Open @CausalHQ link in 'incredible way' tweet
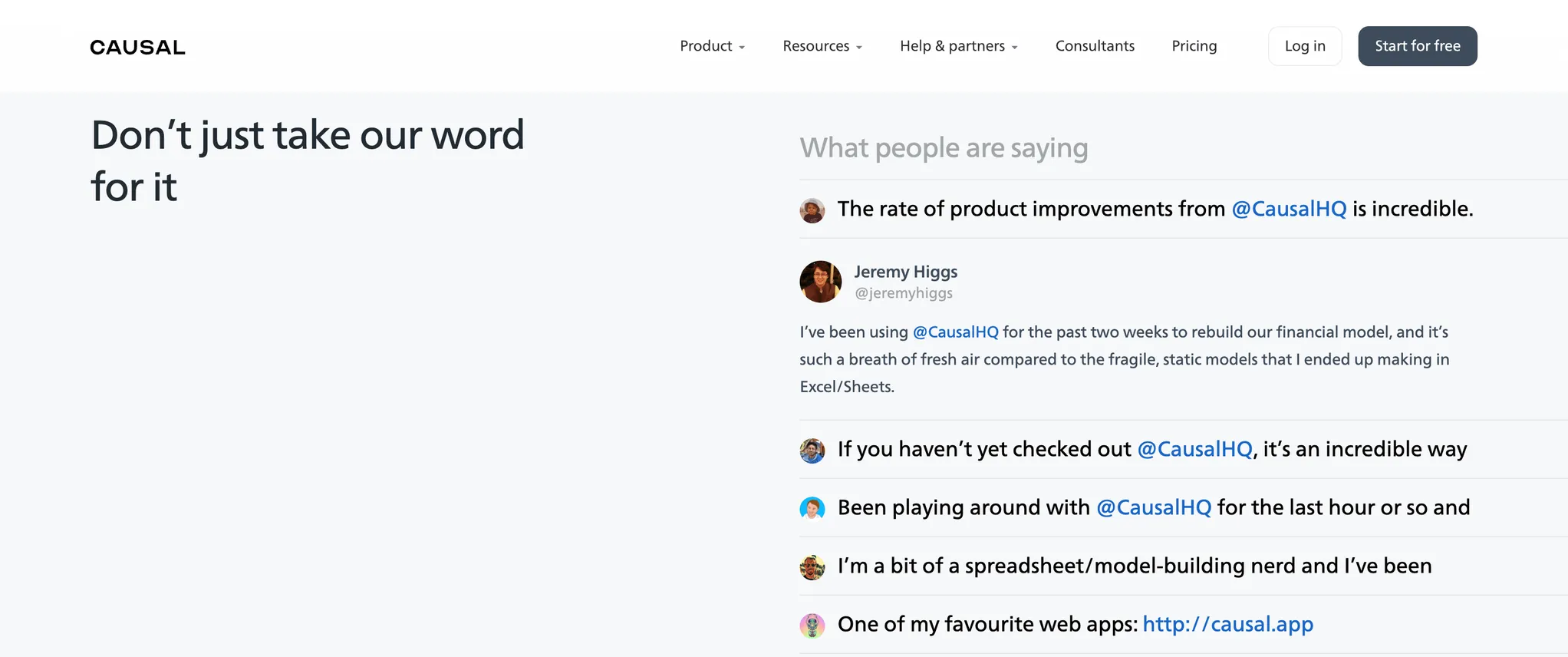 1194,449
